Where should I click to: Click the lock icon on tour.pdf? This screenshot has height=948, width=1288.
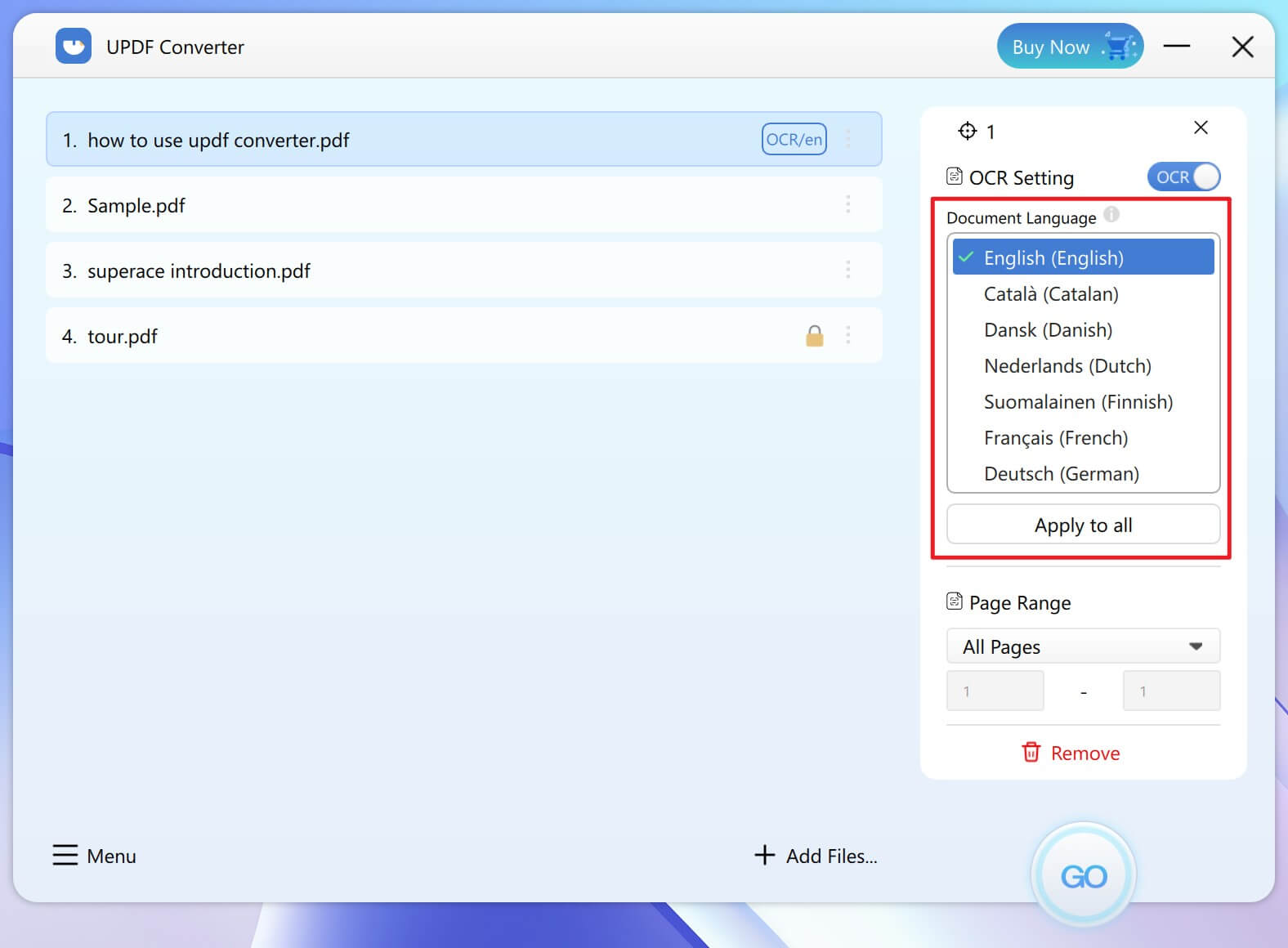[x=814, y=335]
